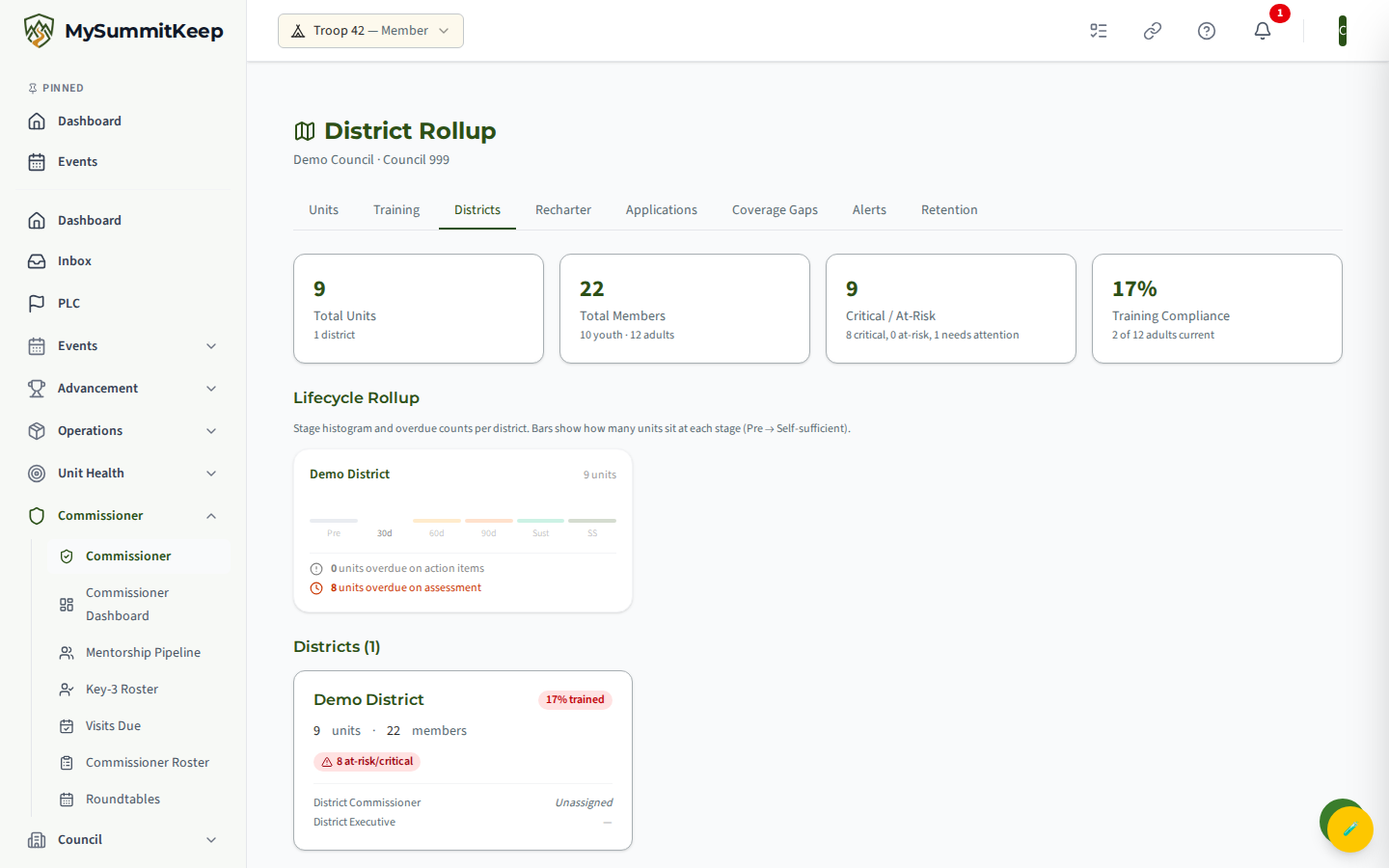Click the Unassigned District Commissioner value
1389x868 pixels.
coord(584,803)
